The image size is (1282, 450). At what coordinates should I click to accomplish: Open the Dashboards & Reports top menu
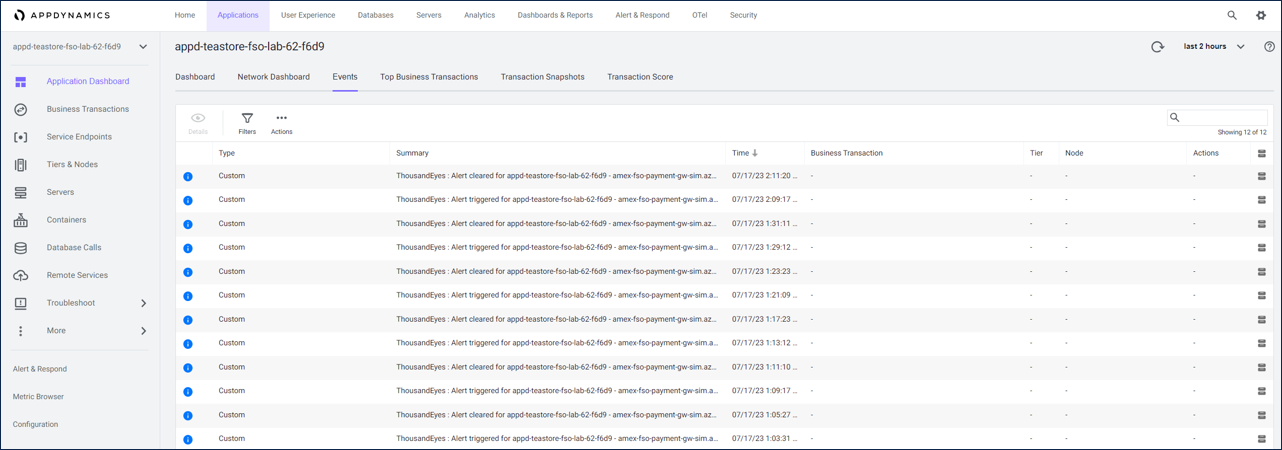(555, 16)
